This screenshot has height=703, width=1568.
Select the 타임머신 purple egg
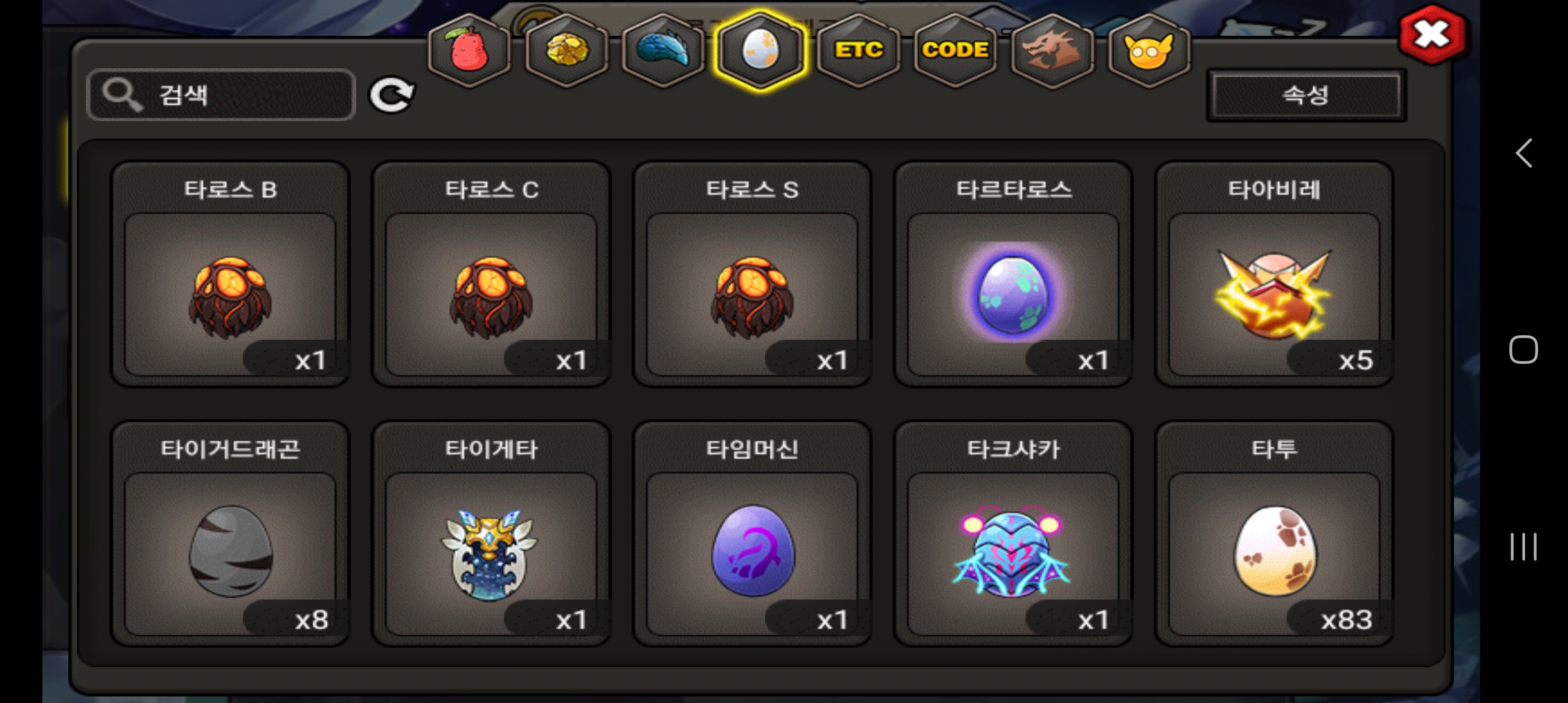752,534
